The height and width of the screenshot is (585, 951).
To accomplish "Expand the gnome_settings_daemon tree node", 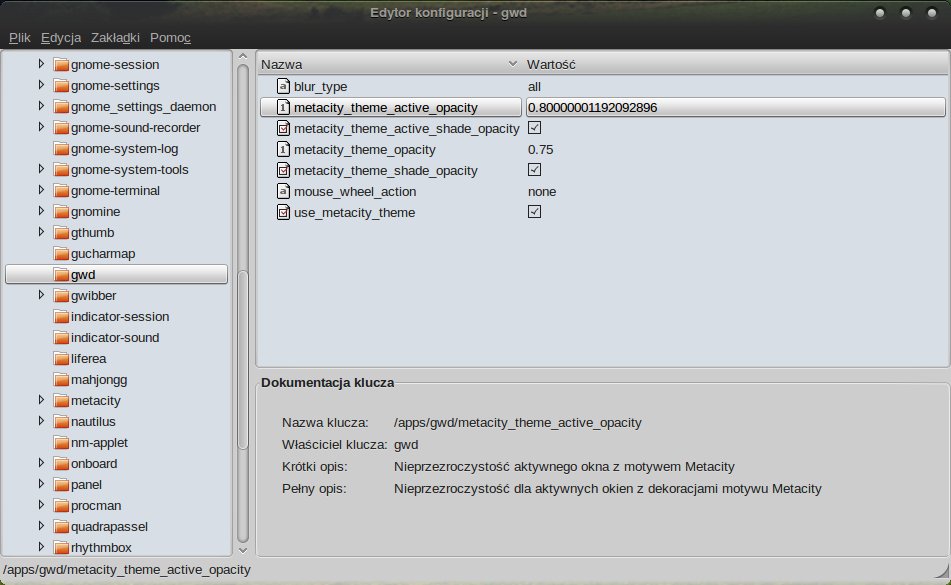I will (x=41, y=106).
